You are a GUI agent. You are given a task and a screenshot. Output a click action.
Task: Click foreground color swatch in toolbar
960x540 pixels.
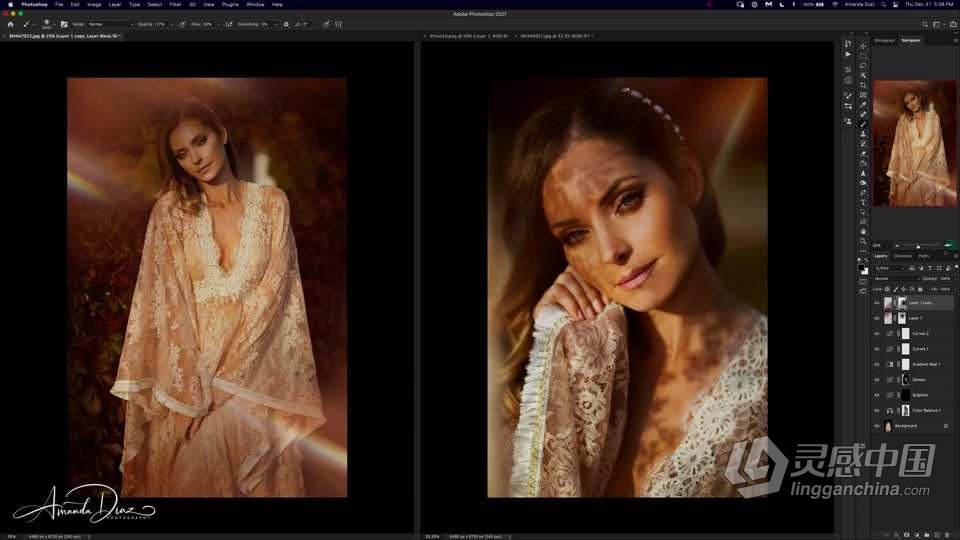tap(861, 268)
